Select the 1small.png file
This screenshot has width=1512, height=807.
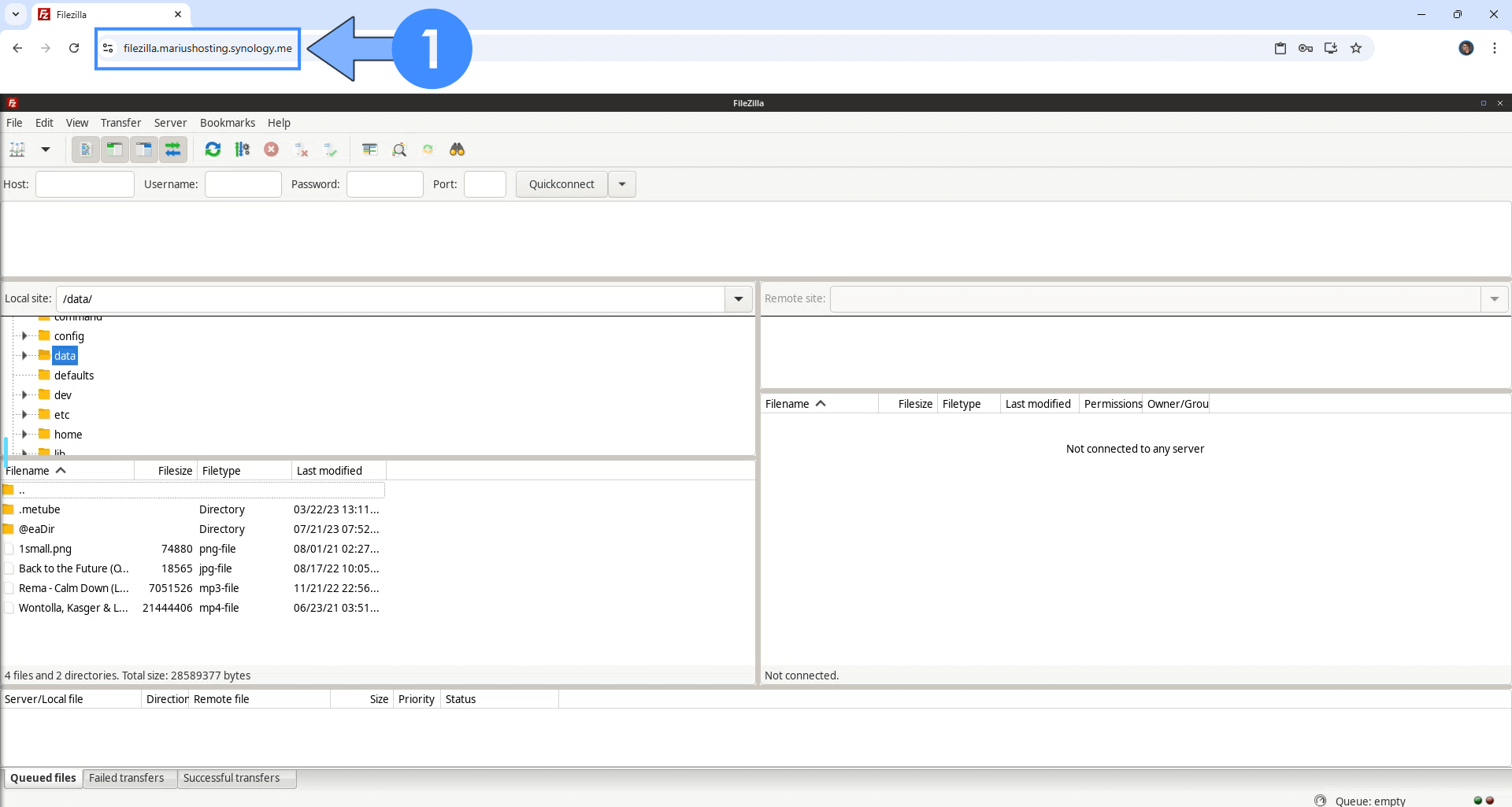point(193,549)
